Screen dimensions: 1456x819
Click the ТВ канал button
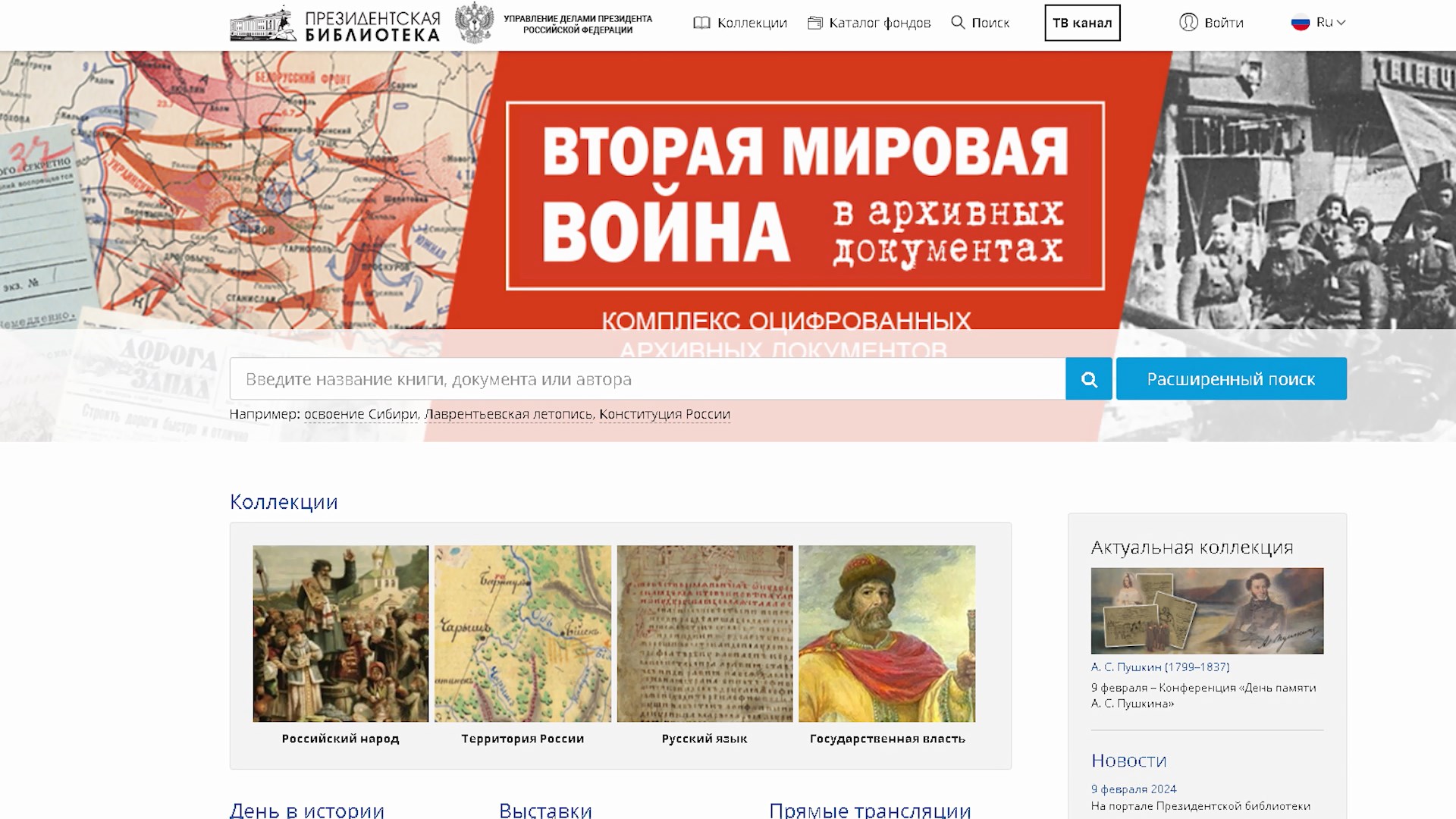1082,23
